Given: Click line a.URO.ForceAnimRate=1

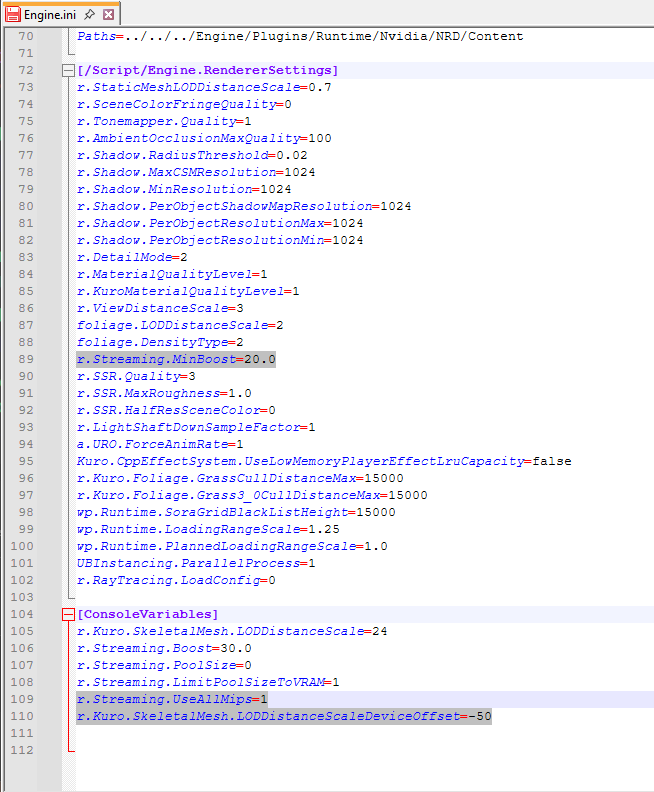Looking at the screenshot, I should pyautogui.click(x=160, y=444).
